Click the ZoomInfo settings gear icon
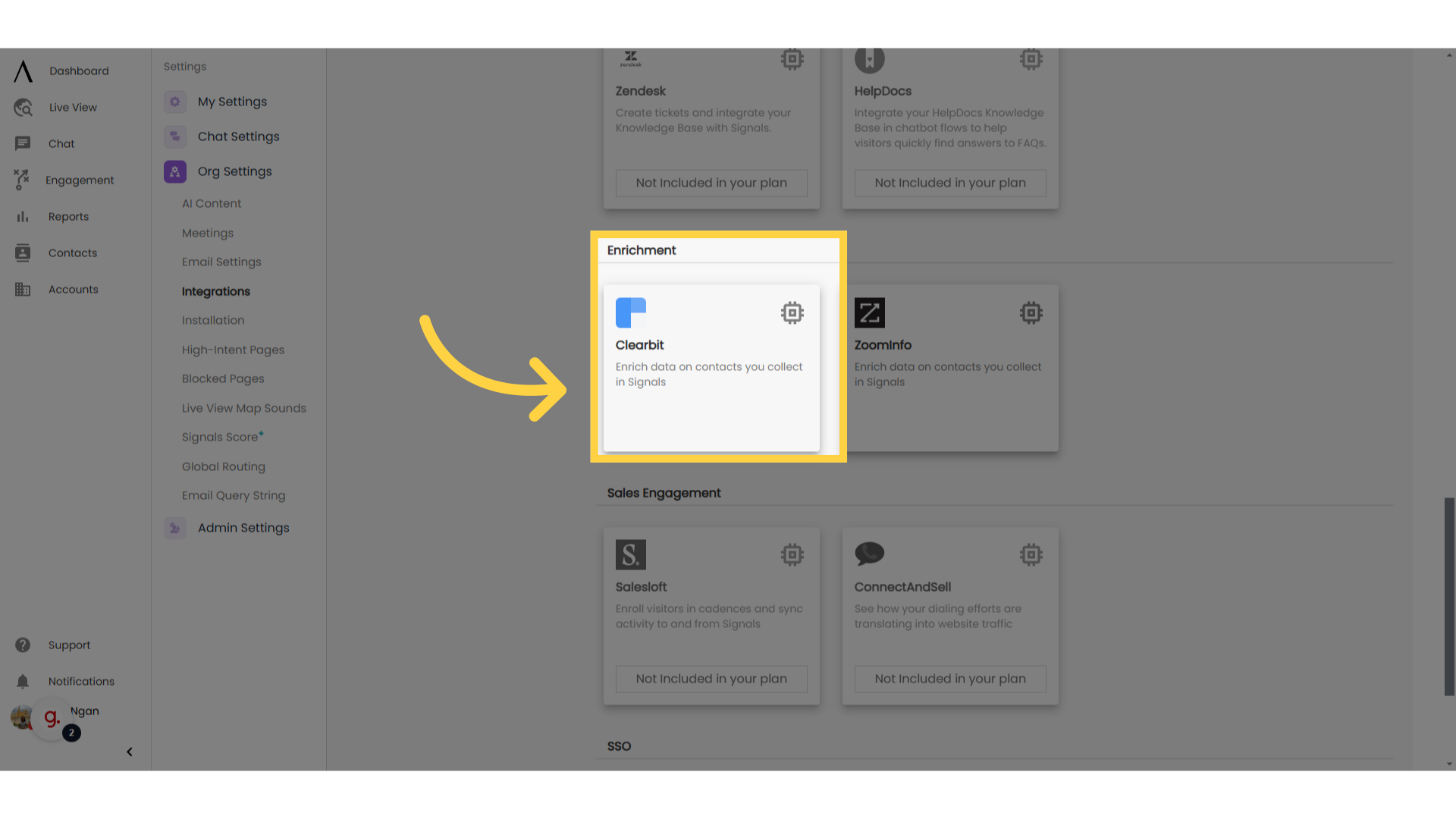The height and width of the screenshot is (819, 1456). (1030, 311)
